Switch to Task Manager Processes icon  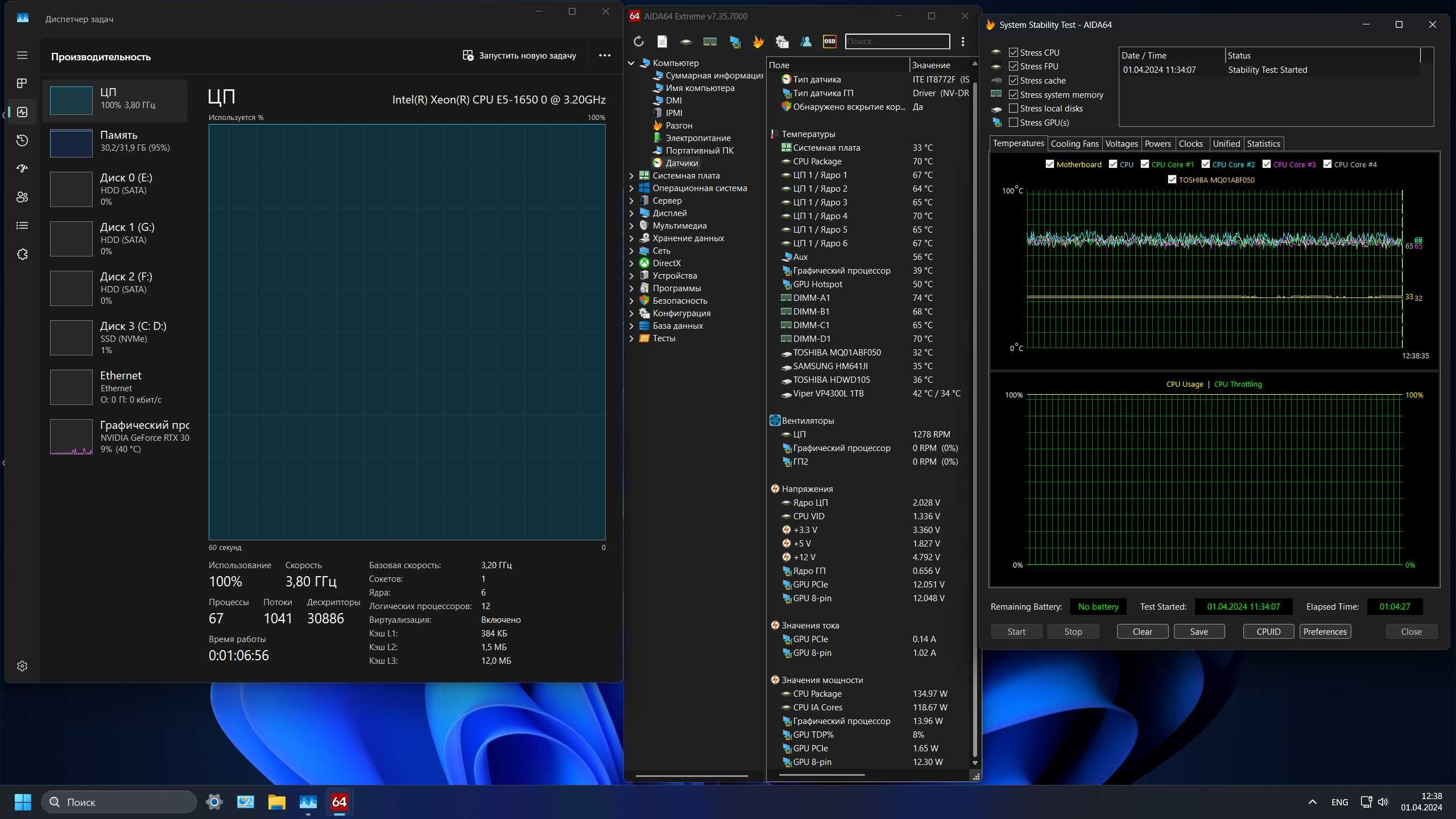[x=22, y=84]
